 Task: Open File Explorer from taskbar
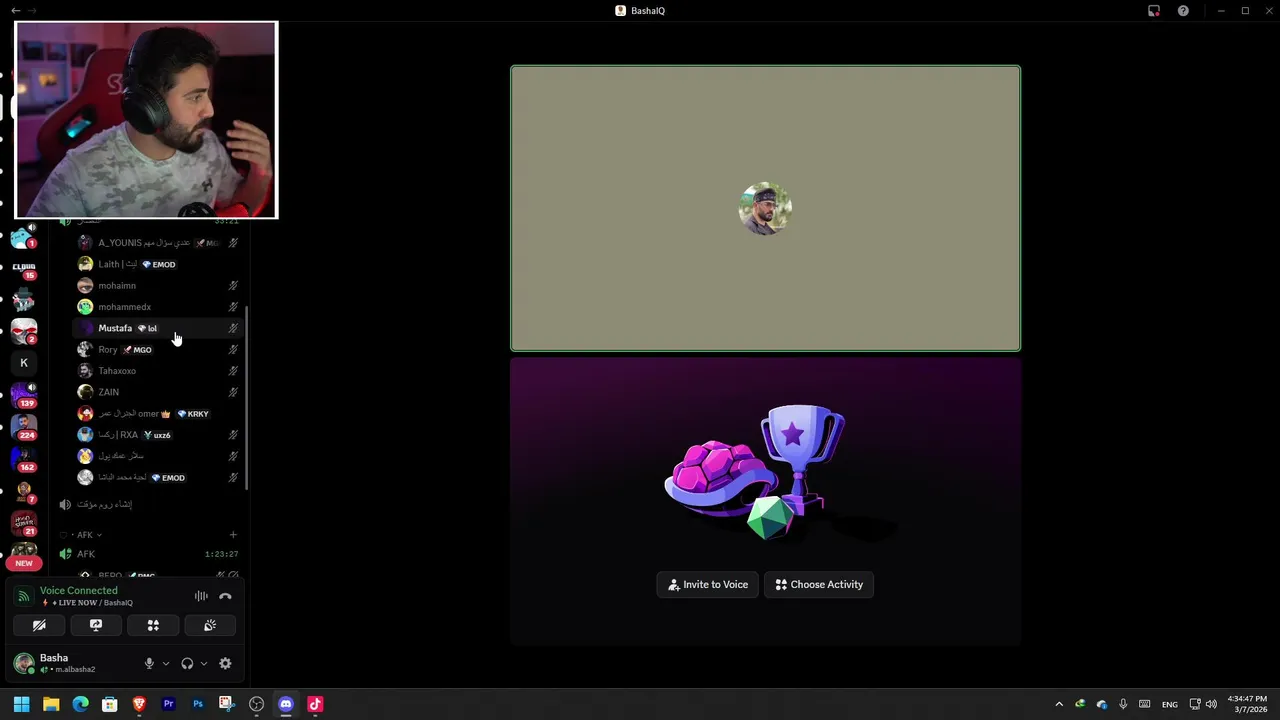coord(51,704)
